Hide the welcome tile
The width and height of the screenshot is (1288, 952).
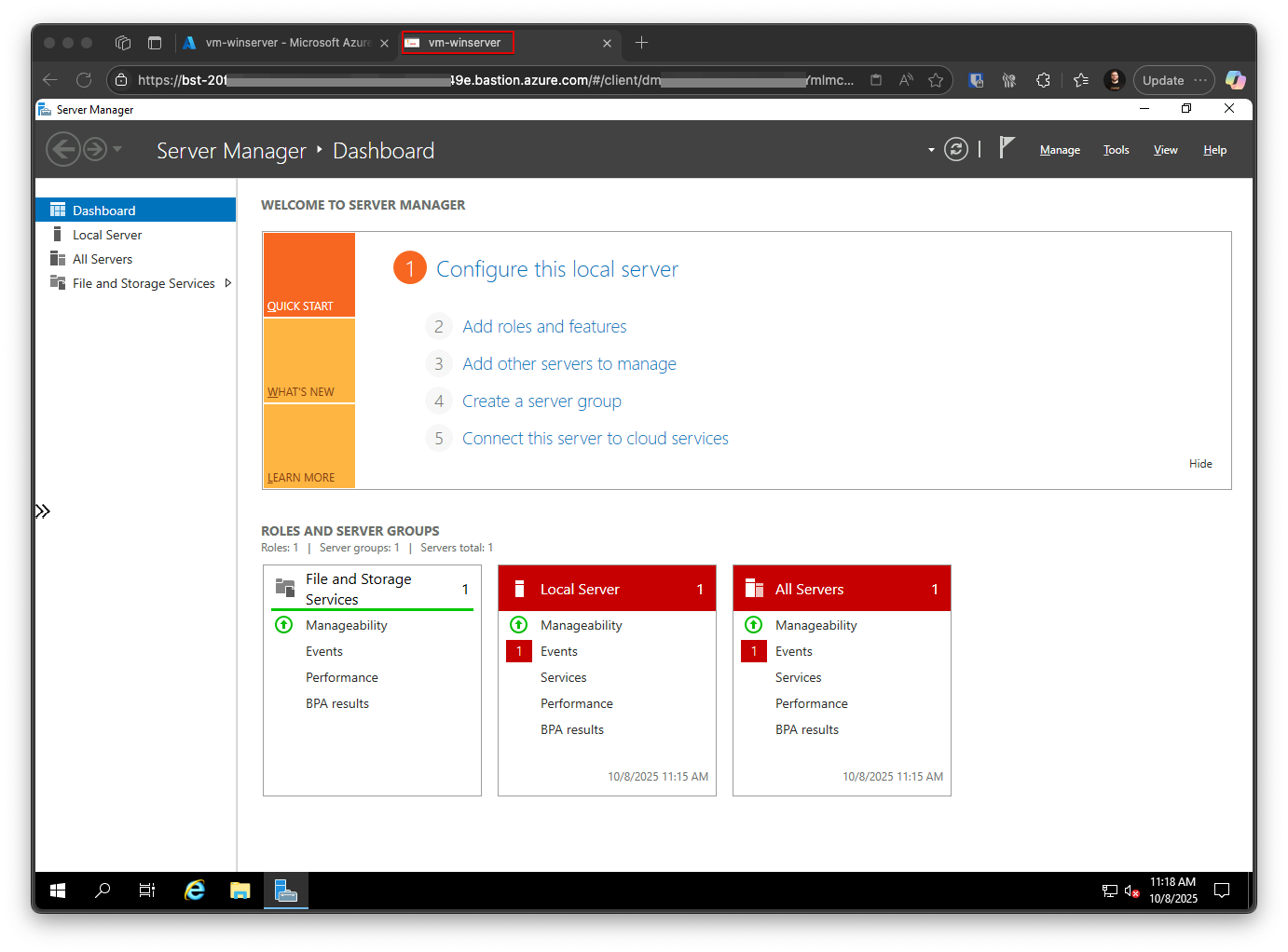pos(1200,464)
